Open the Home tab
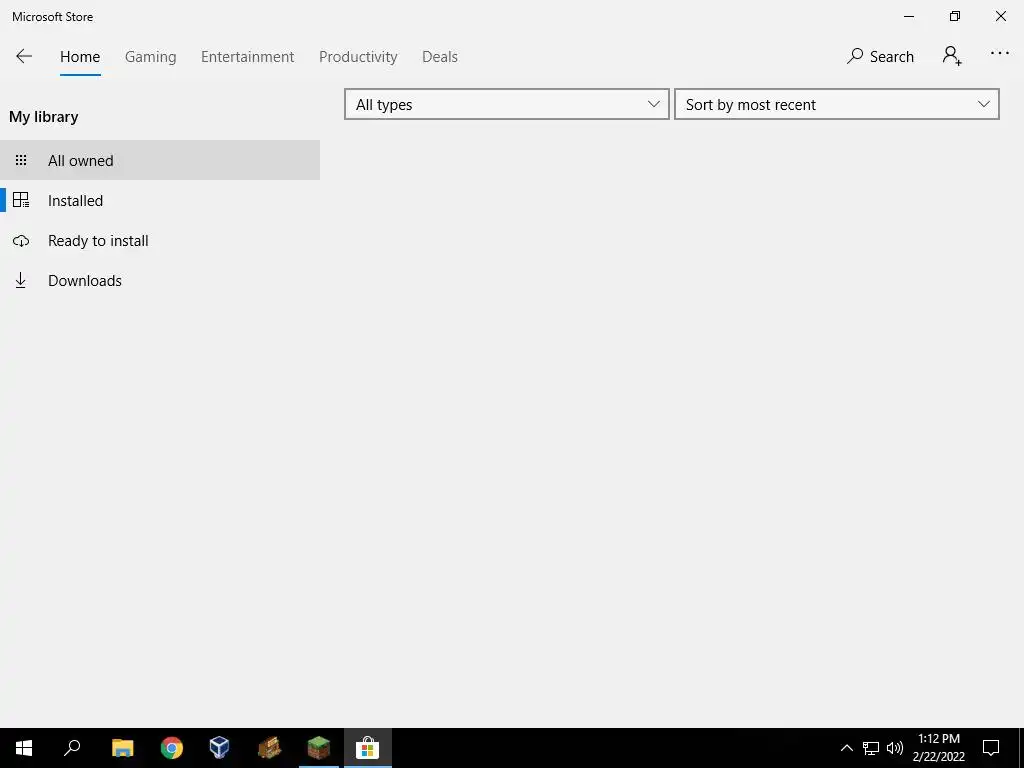1024x768 pixels. click(80, 57)
